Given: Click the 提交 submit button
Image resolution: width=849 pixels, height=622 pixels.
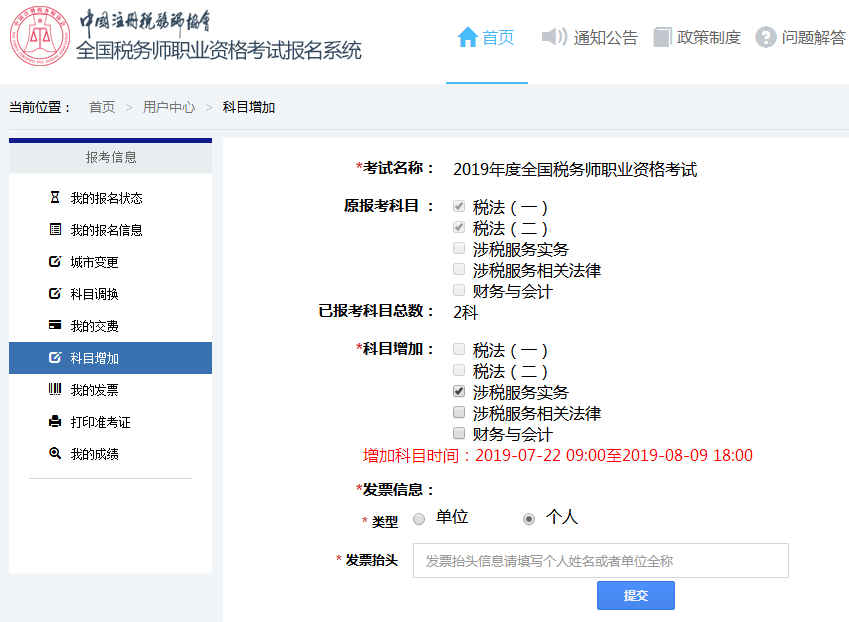Looking at the screenshot, I should [x=635, y=595].
